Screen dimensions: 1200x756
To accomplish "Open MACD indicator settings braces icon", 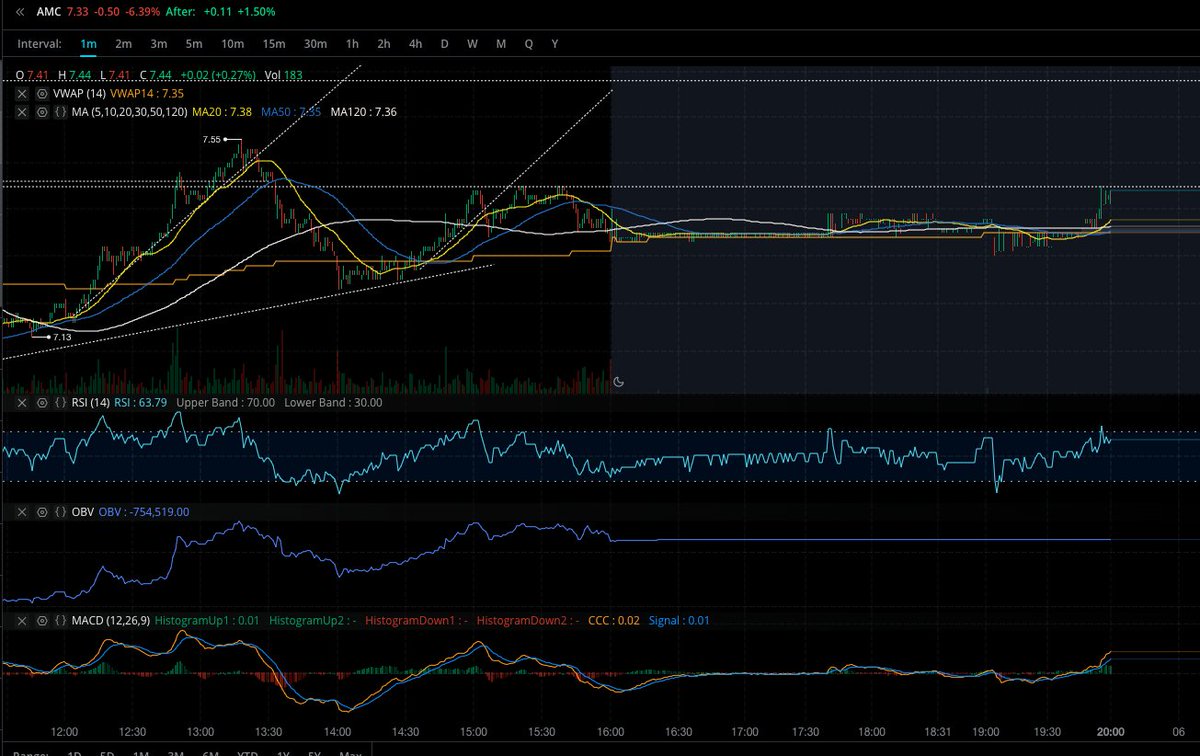I will (x=61, y=620).
